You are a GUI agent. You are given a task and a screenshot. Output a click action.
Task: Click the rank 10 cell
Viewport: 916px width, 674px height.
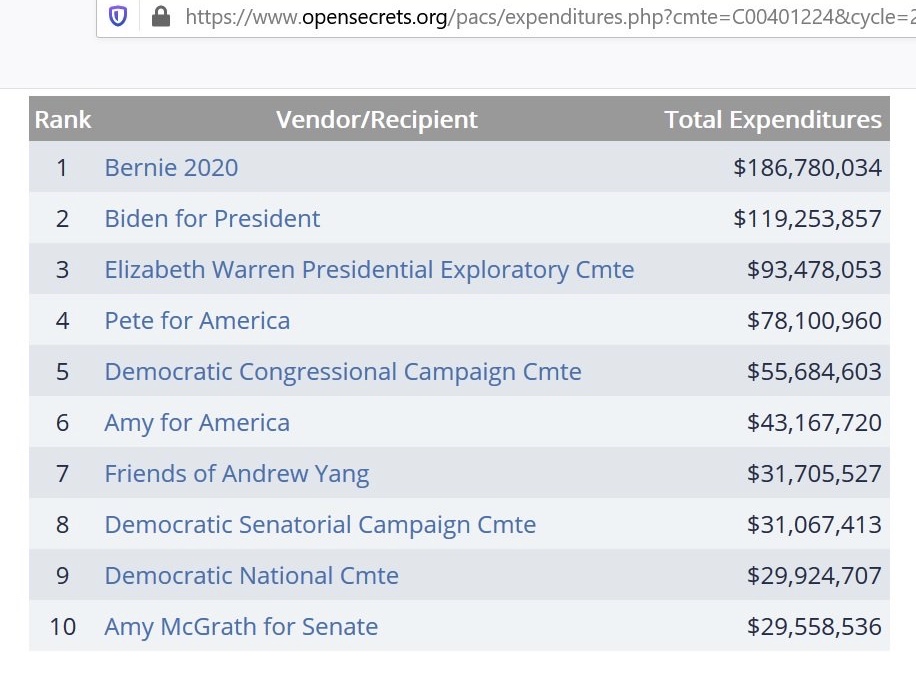pos(62,626)
